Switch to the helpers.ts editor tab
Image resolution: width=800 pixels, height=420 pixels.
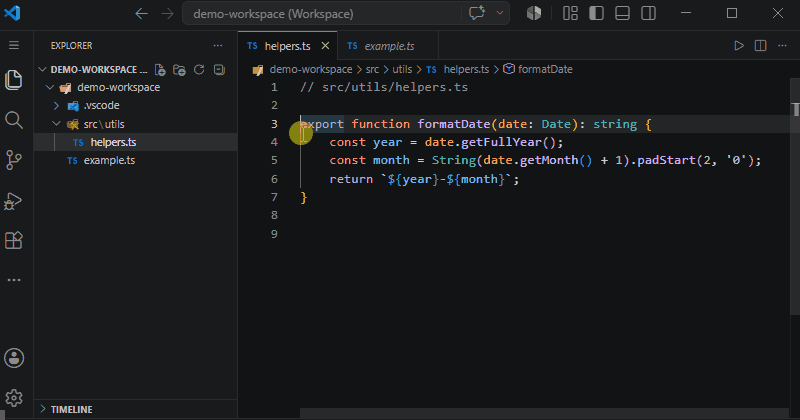point(287,46)
